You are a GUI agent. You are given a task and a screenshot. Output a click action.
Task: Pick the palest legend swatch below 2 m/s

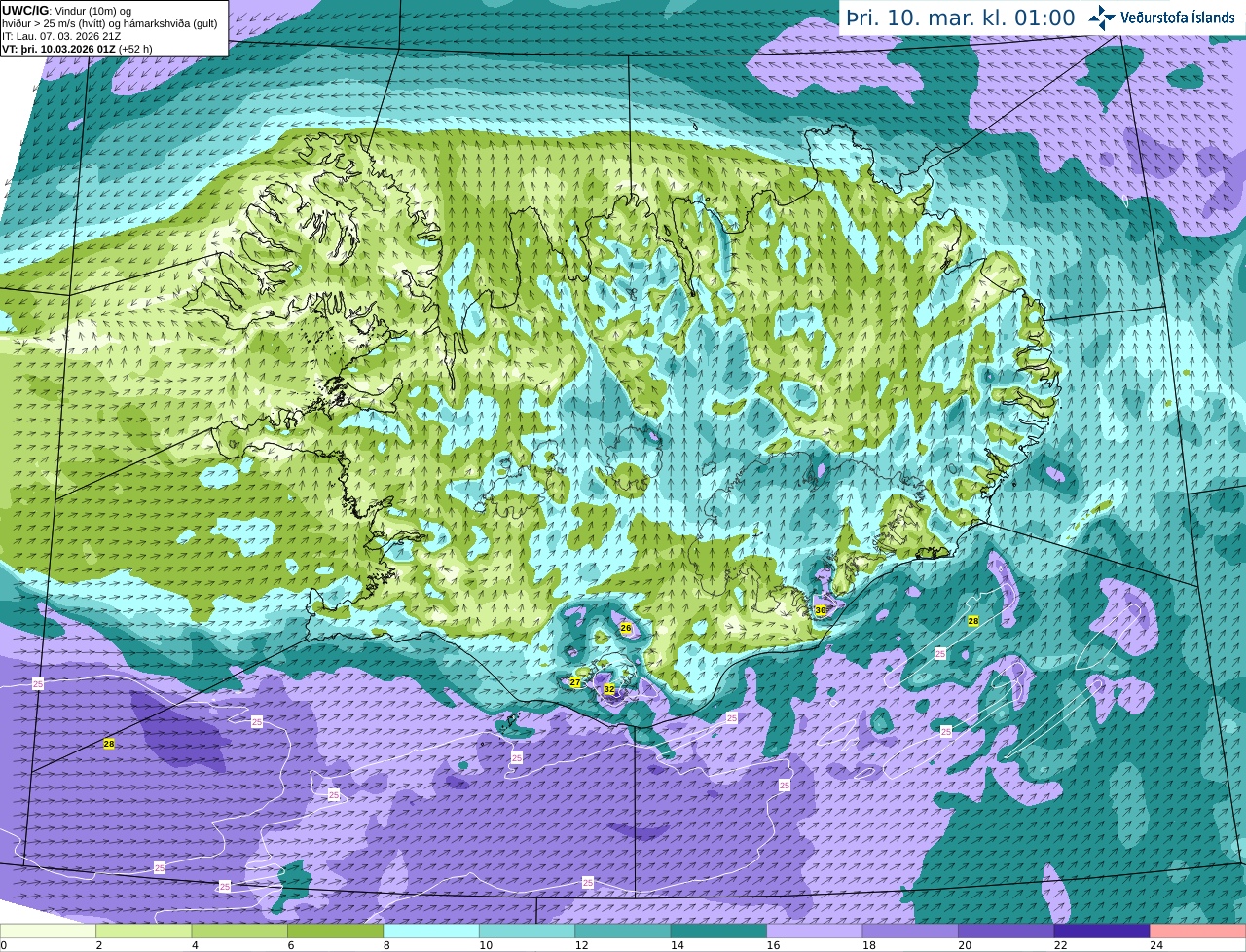[48, 932]
